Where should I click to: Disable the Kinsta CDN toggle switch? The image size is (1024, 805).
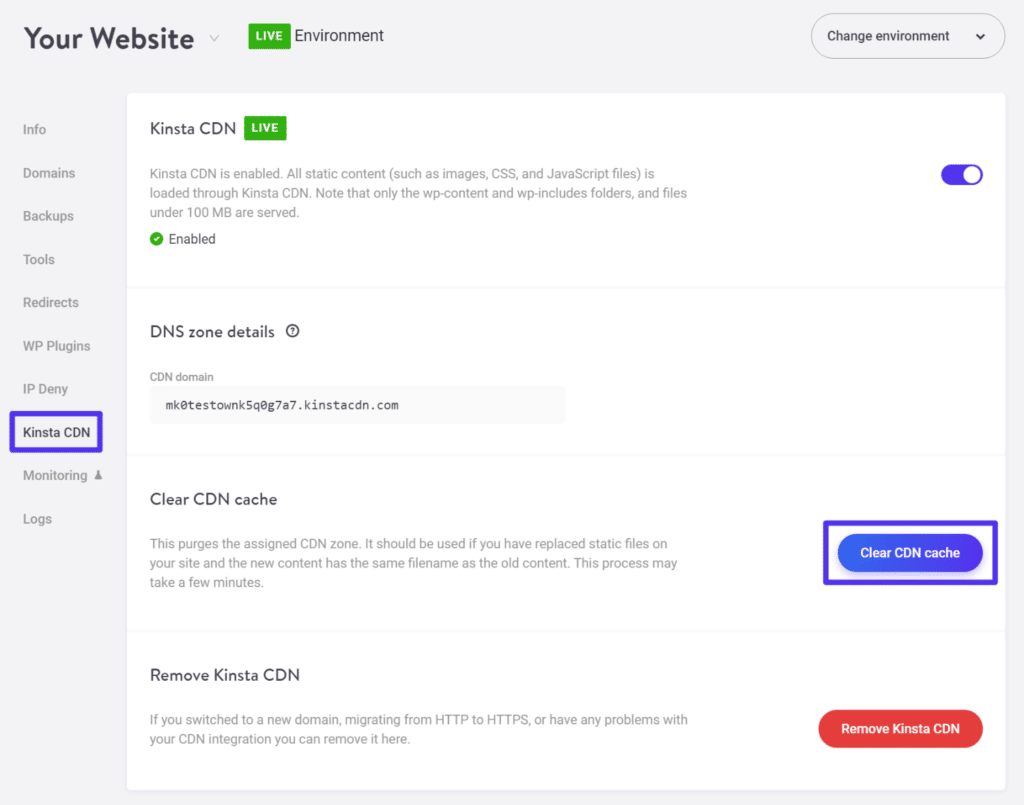pos(961,174)
